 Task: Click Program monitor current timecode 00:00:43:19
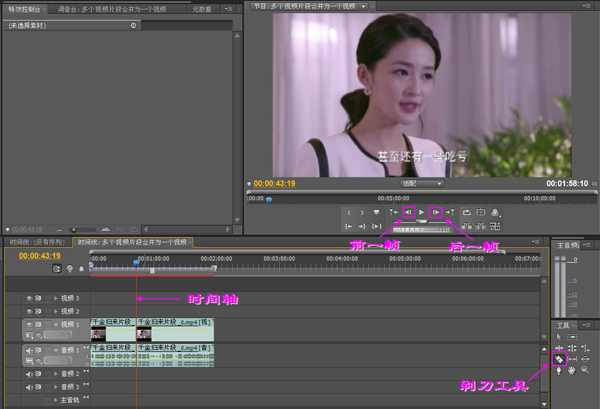274,183
